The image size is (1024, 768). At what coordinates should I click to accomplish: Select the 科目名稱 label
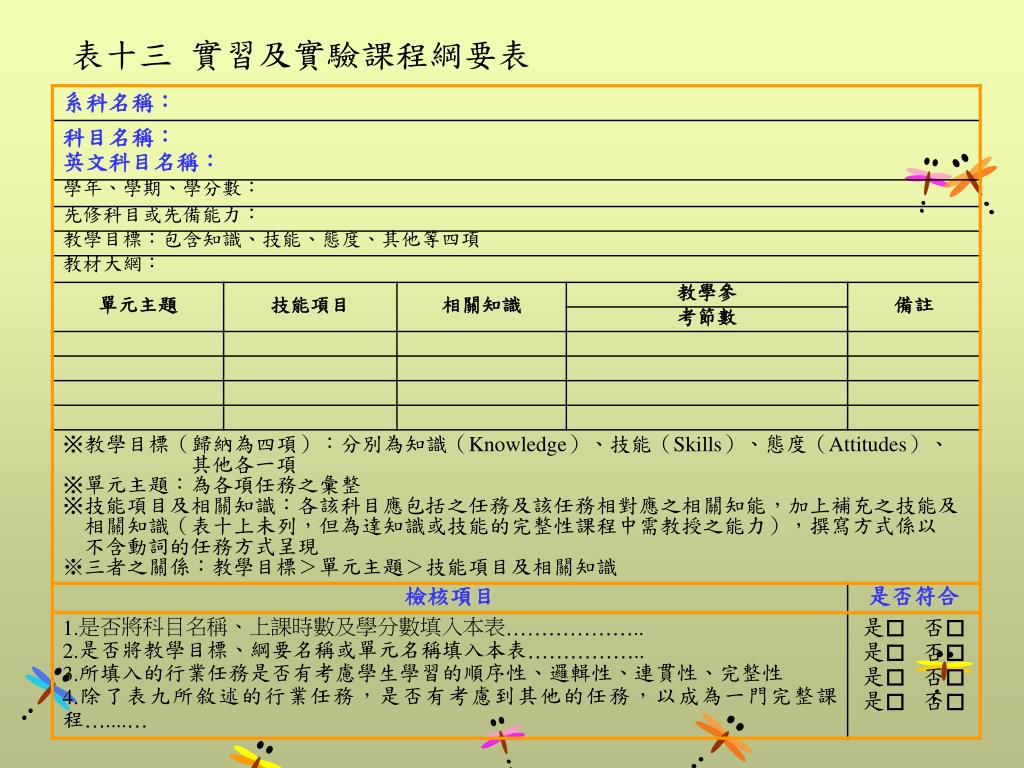pos(117,137)
